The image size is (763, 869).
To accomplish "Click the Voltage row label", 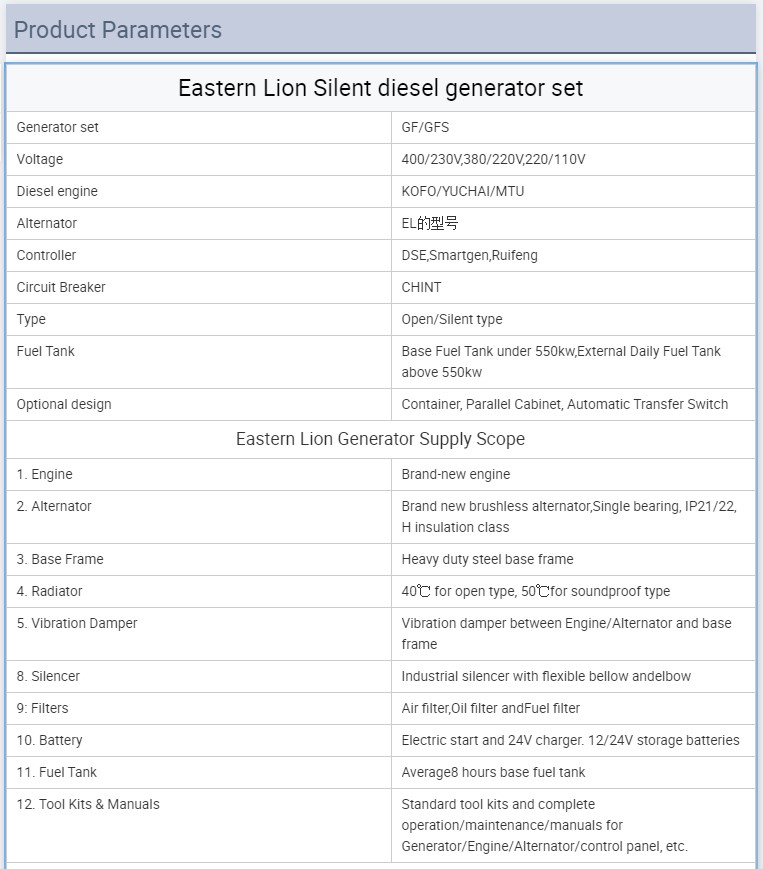I will point(40,159).
